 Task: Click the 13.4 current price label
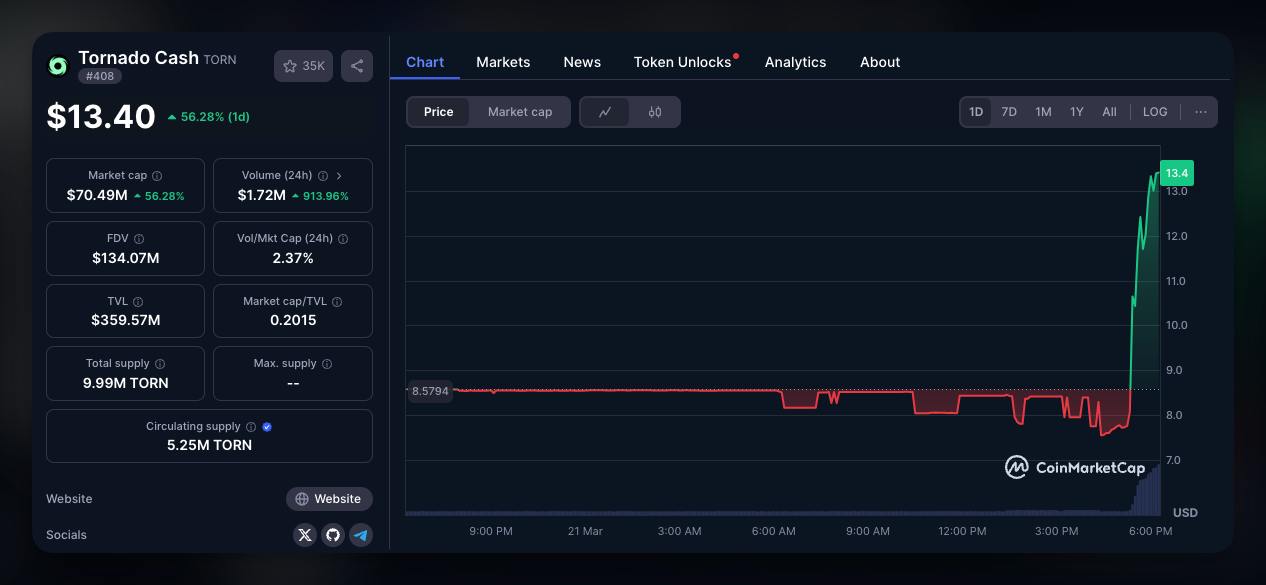coord(1177,173)
